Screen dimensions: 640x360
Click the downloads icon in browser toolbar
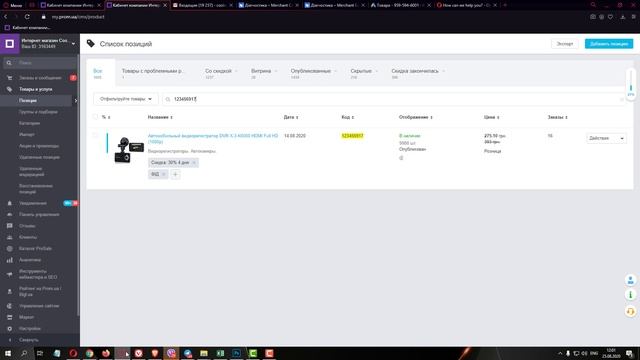622,17
